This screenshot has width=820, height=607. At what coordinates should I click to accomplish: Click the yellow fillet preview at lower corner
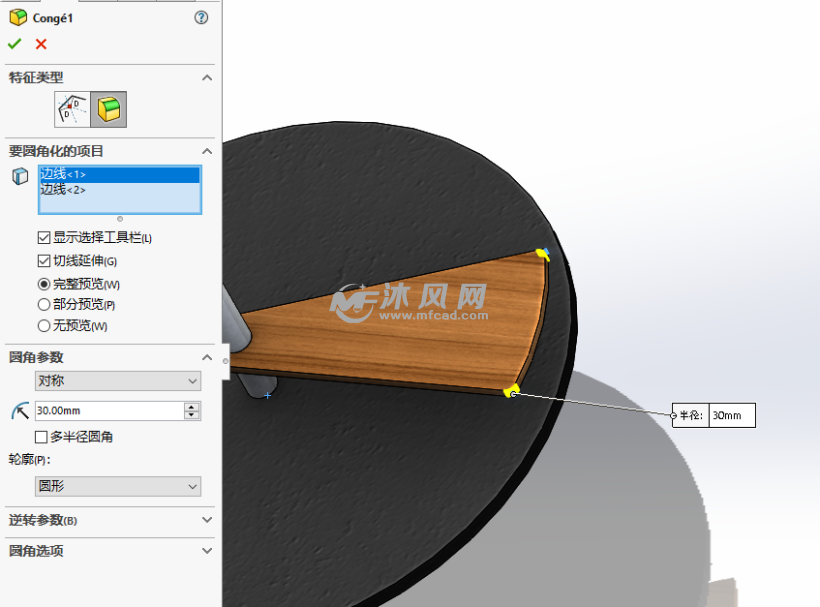point(511,391)
